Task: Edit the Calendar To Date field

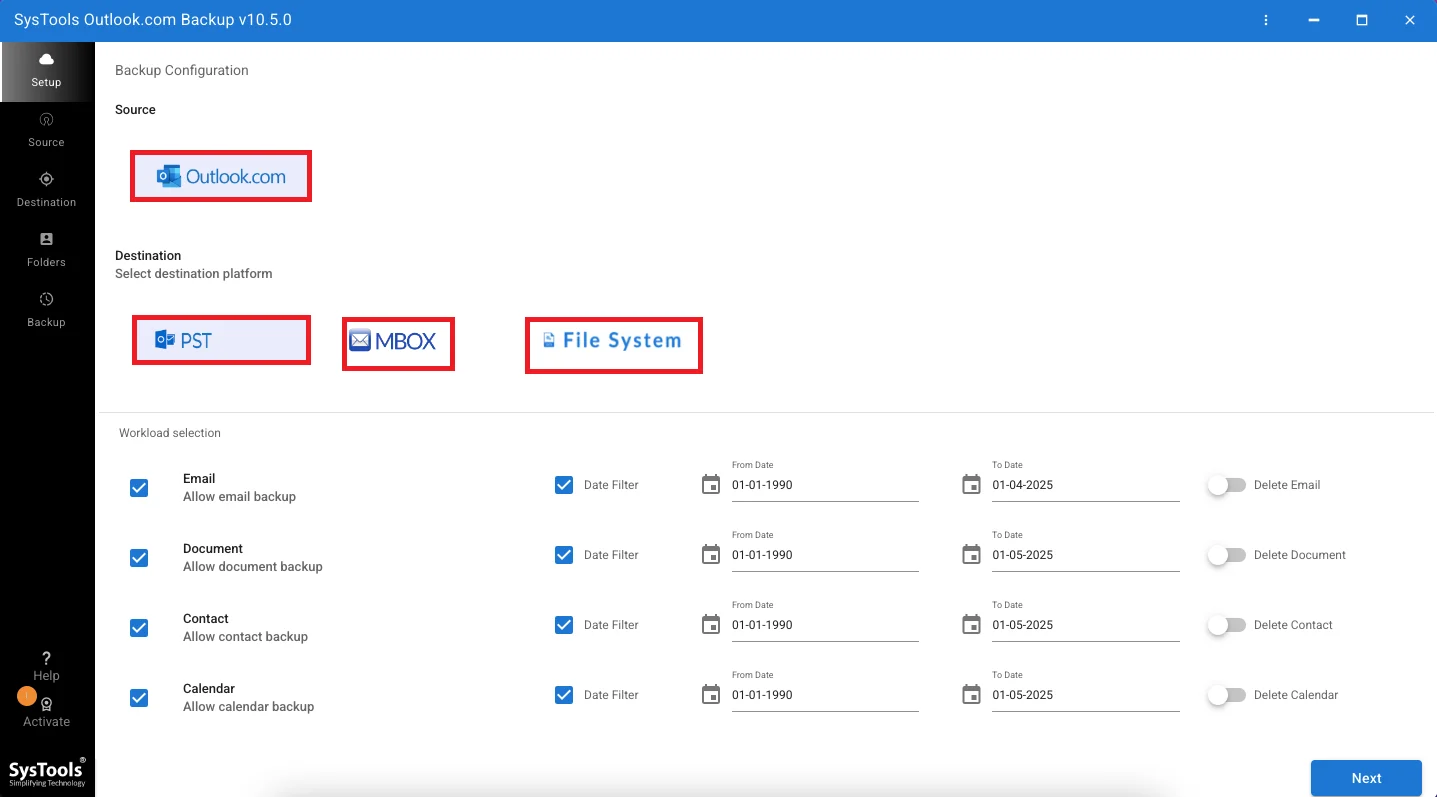Action: click(x=1086, y=695)
